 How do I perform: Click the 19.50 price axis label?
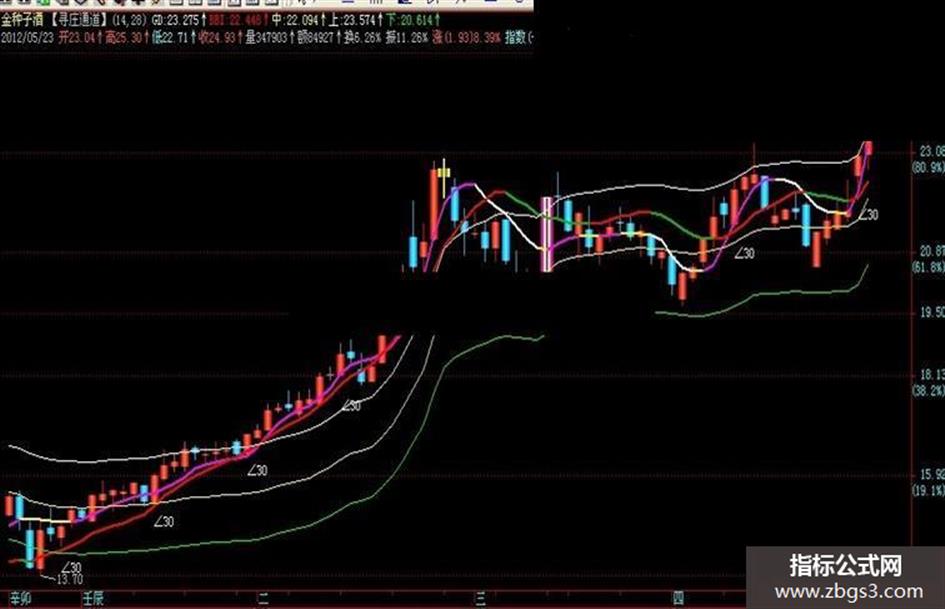click(x=932, y=312)
